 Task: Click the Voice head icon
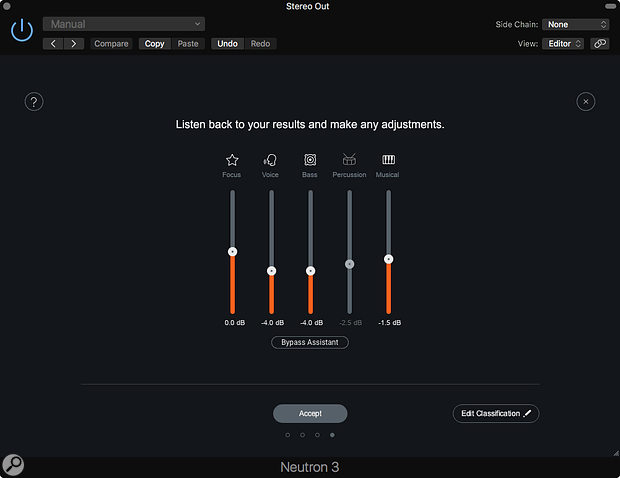[x=270, y=160]
